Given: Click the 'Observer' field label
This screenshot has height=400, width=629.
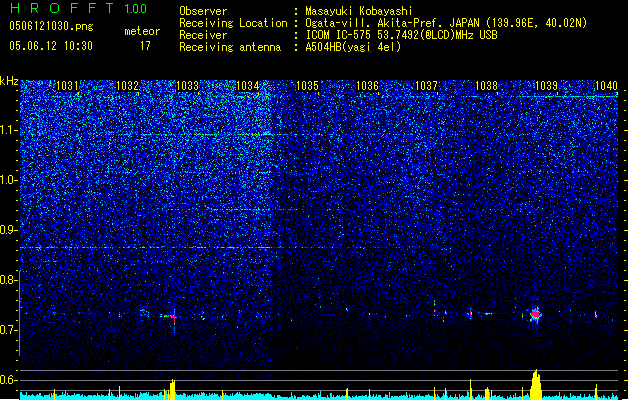Looking at the screenshot, I should (x=203, y=11).
